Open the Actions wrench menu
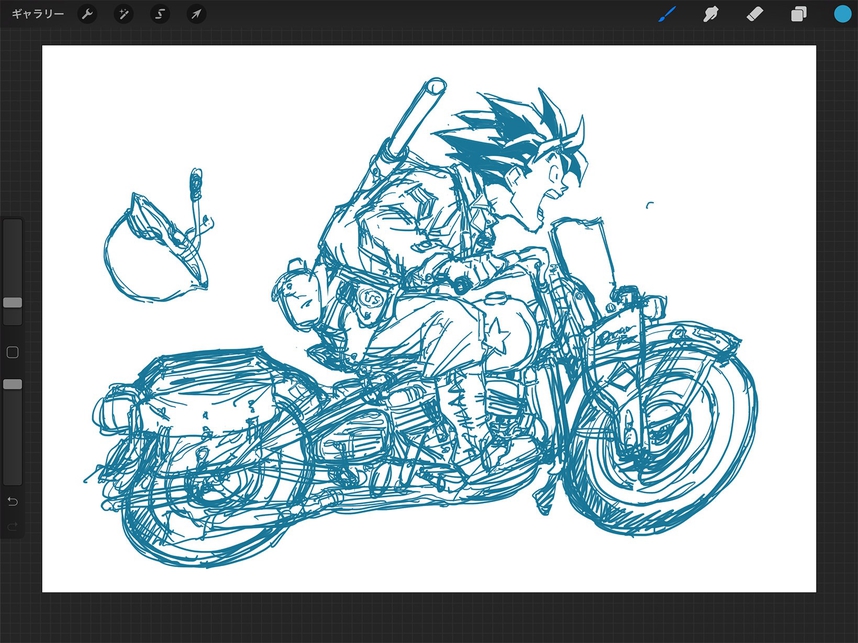Viewport: 858px width, 643px height. click(87, 14)
